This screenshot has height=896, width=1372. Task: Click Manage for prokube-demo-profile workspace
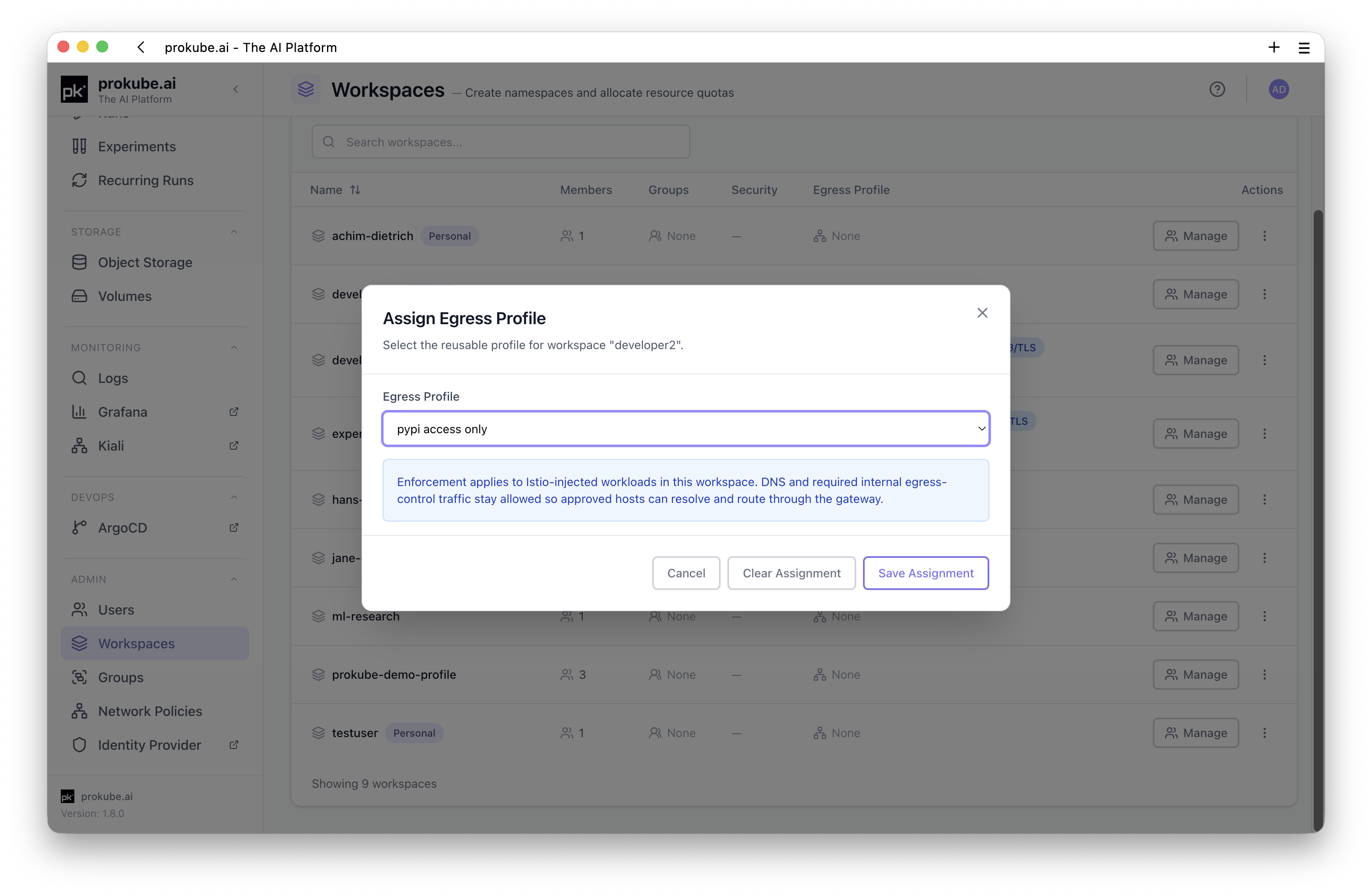[1195, 675]
